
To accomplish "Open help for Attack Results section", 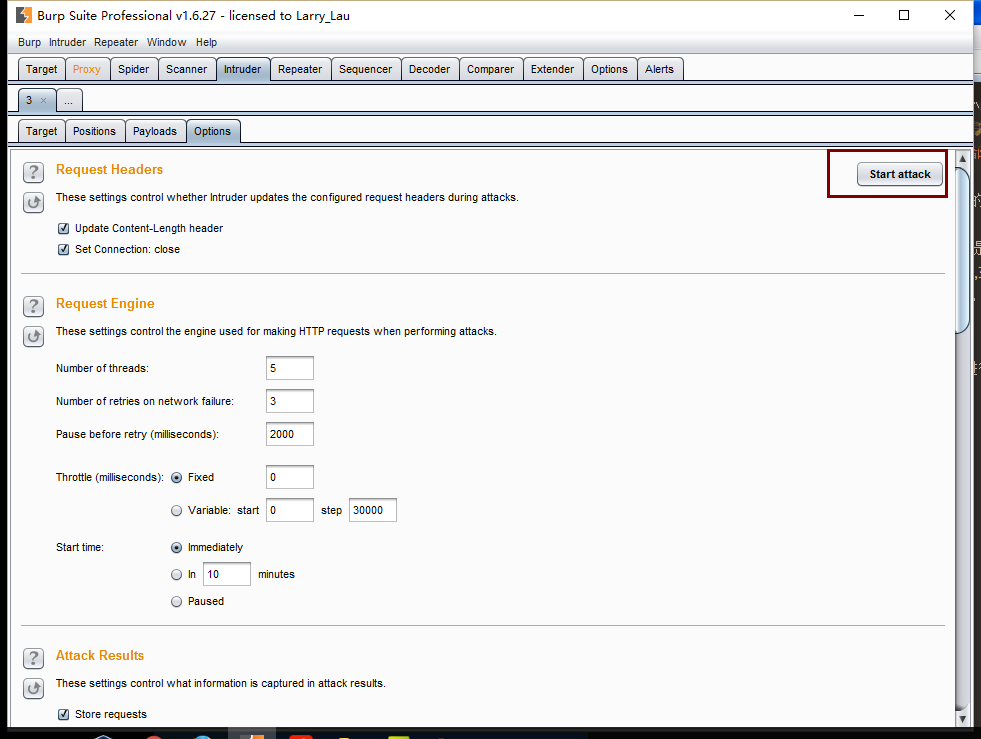I will pos(34,658).
